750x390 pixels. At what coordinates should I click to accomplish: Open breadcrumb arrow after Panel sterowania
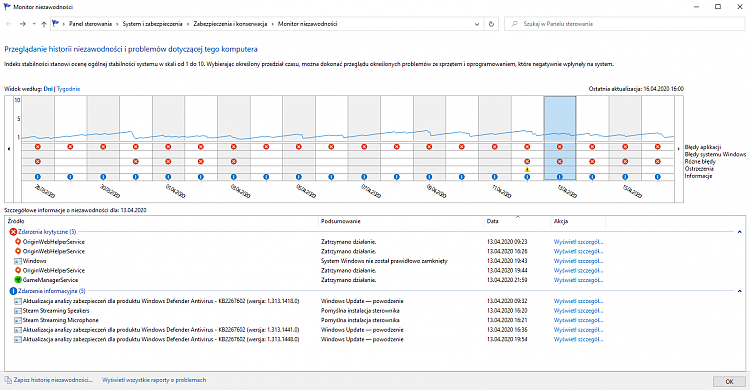[x=117, y=24]
